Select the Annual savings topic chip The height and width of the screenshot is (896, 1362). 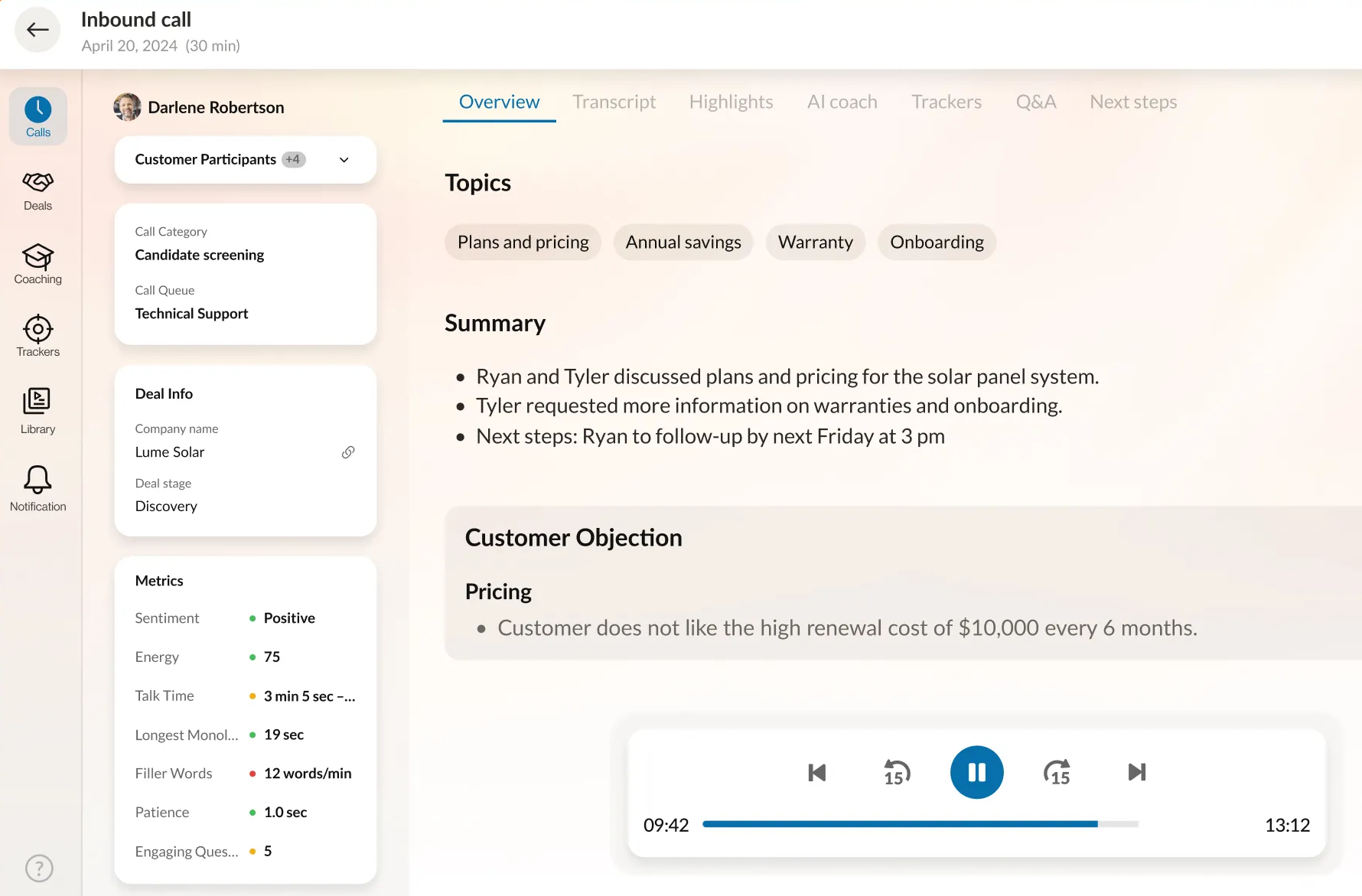click(x=683, y=242)
